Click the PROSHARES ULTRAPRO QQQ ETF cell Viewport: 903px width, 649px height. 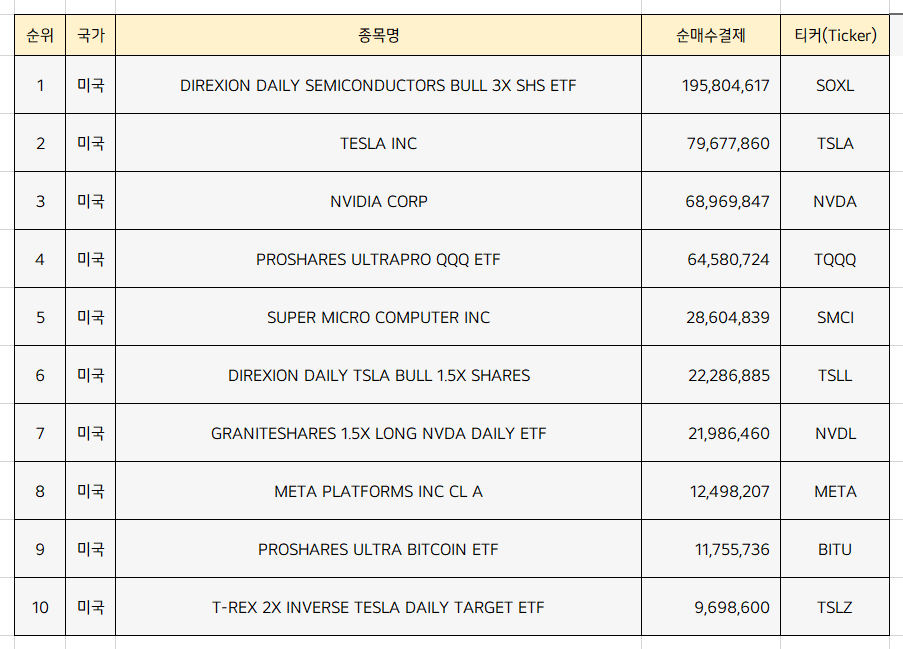(378, 259)
